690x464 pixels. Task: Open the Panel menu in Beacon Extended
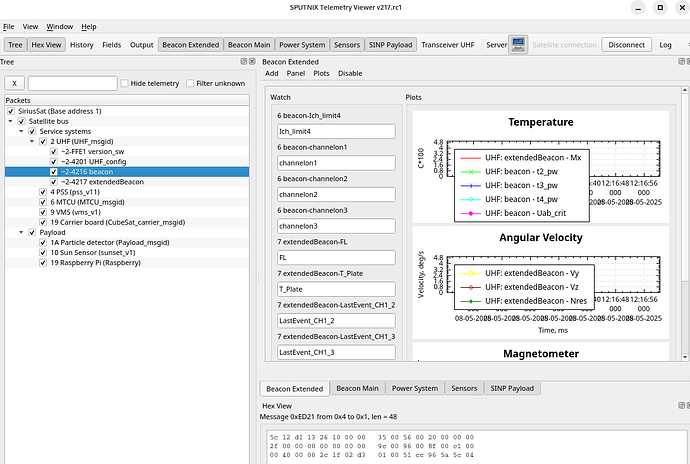click(x=296, y=73)
